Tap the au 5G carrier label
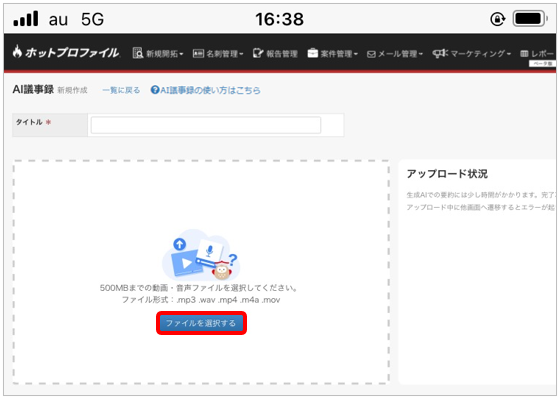 point(77,19)
